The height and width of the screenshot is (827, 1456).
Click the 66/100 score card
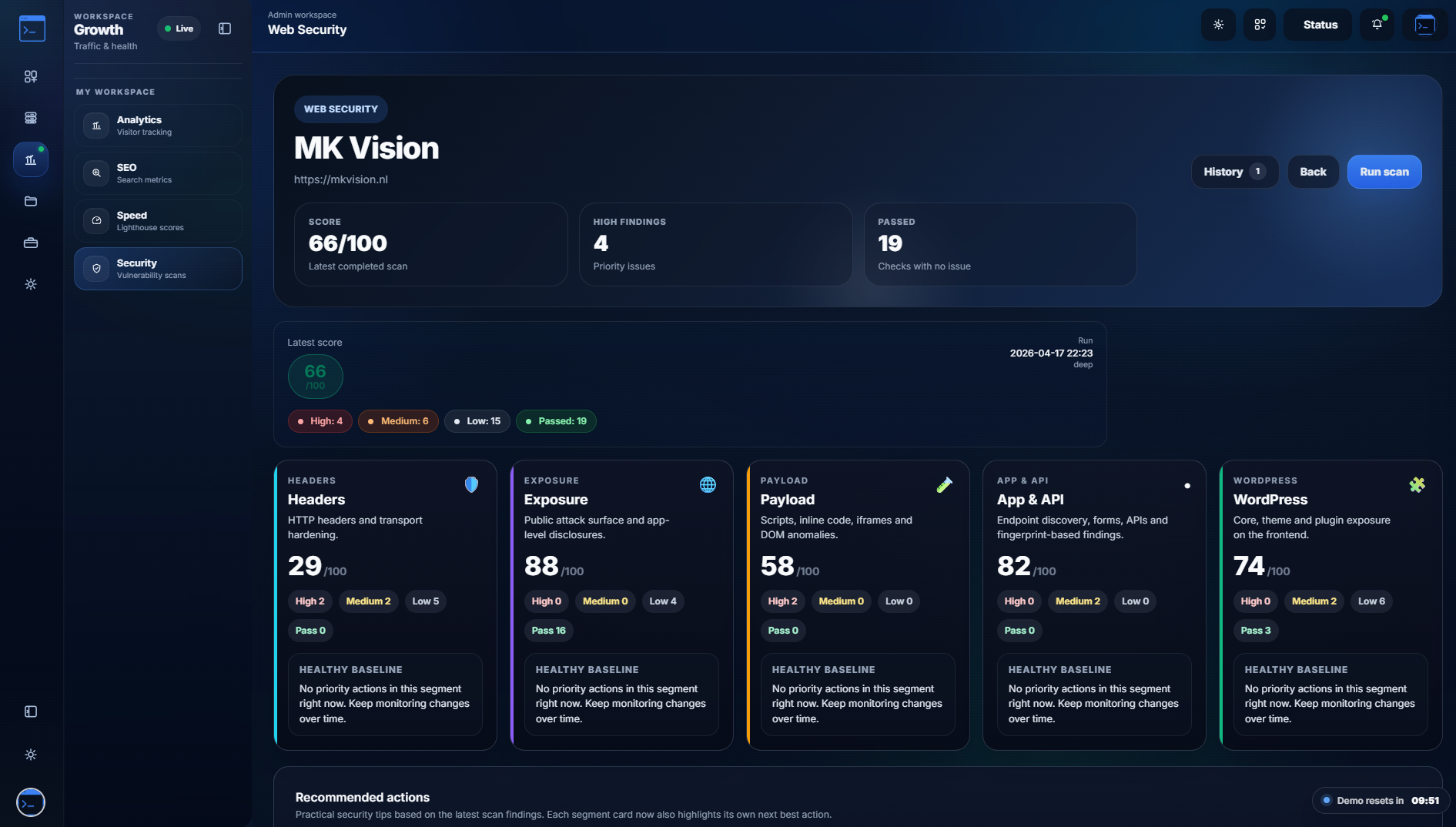click(x=430, y=244)
